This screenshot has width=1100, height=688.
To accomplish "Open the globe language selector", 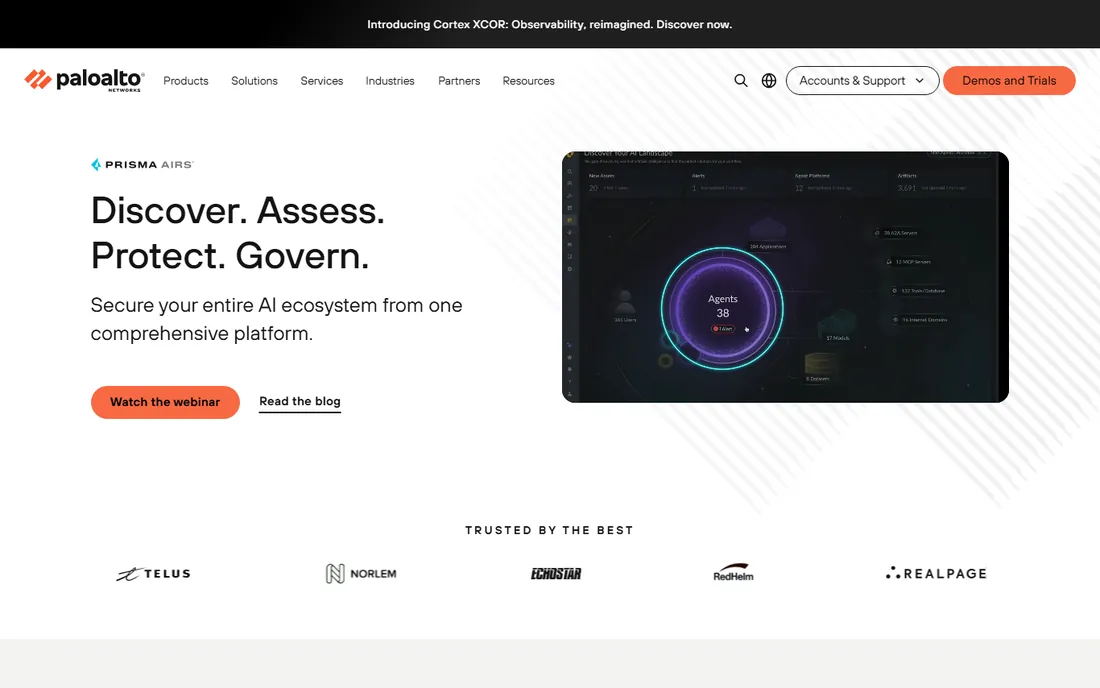I will (769, 81).
